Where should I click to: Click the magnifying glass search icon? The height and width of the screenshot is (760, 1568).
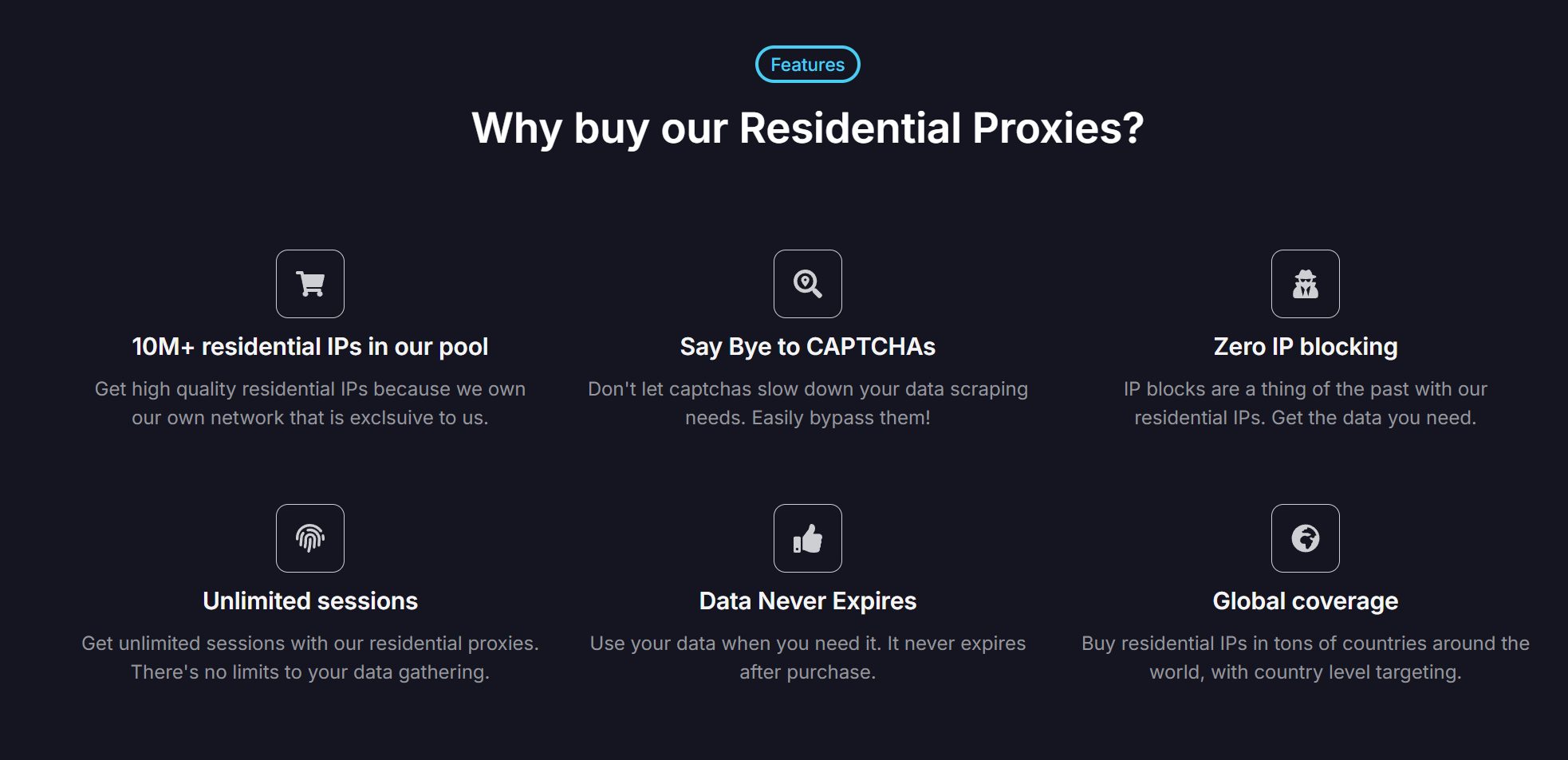(807, 284)
